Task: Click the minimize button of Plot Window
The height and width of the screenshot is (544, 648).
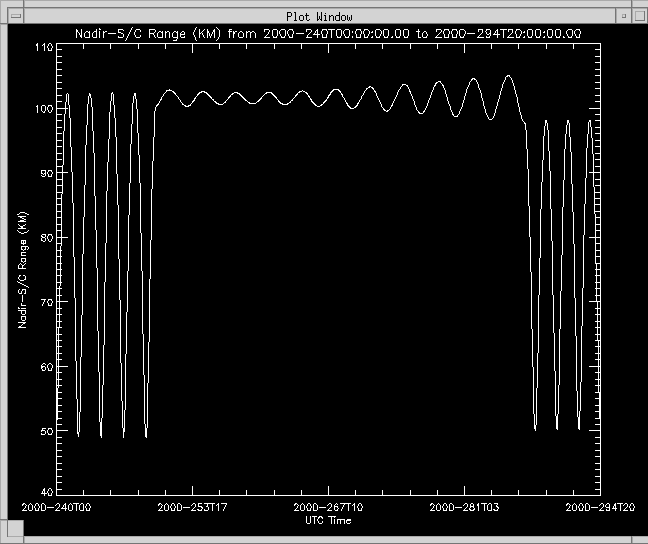Action: pos(623,17)
